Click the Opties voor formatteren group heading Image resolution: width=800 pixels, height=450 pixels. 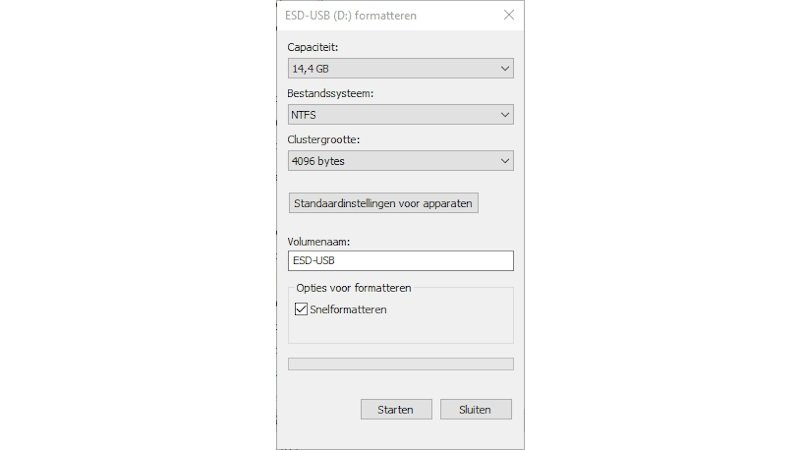coord(354,288)
